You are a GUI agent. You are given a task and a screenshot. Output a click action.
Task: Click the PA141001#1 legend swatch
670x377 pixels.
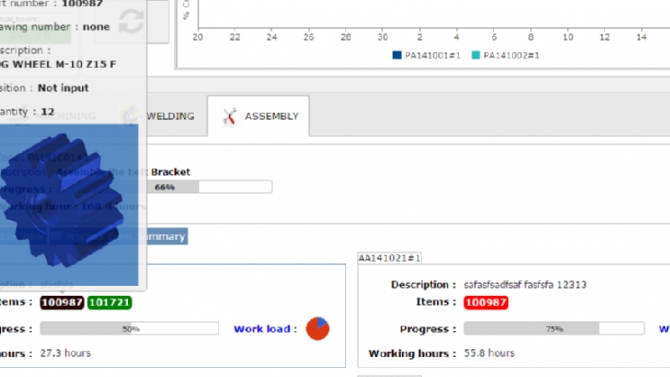tap(397, 55)
